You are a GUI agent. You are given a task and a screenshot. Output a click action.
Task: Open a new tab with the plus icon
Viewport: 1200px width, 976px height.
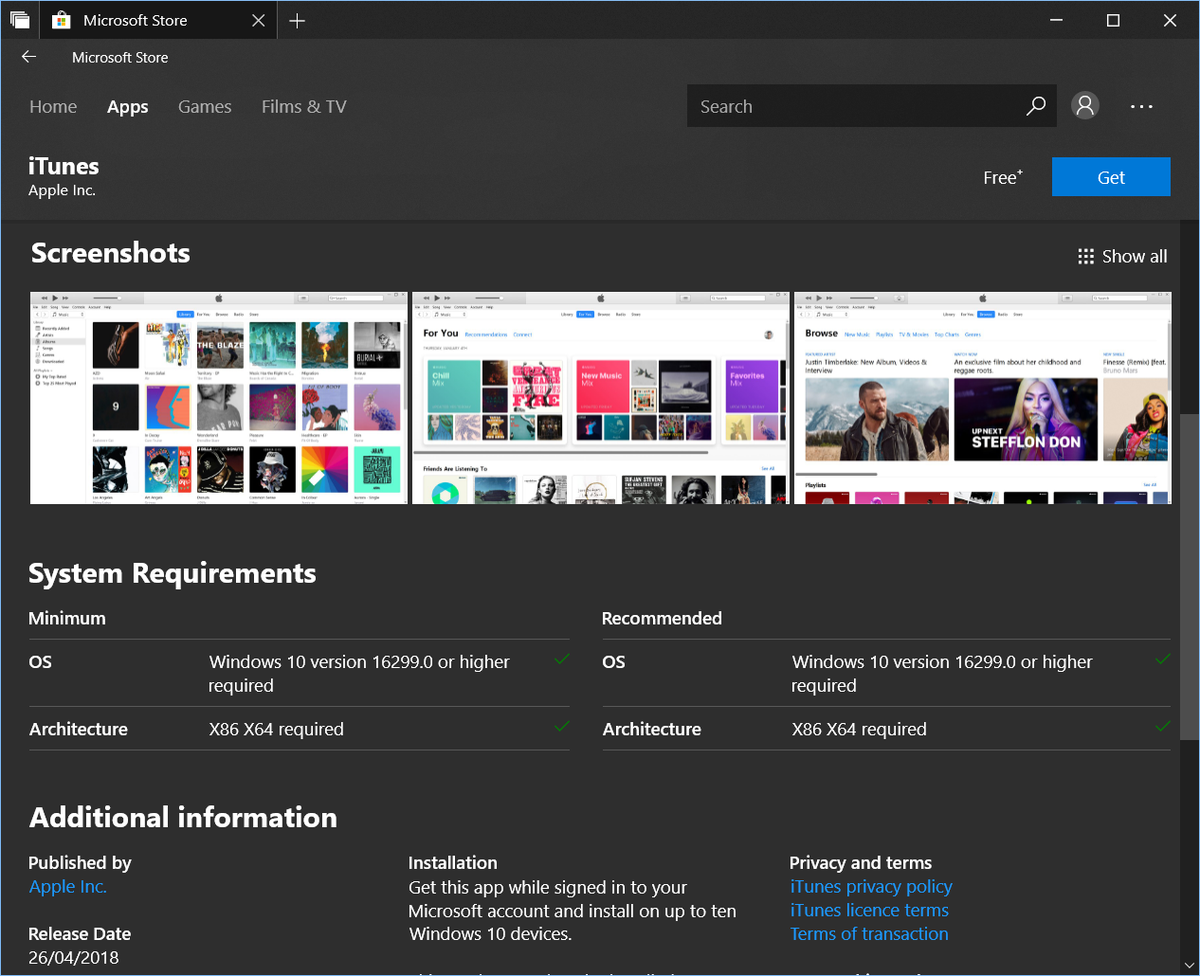(297, 20)
